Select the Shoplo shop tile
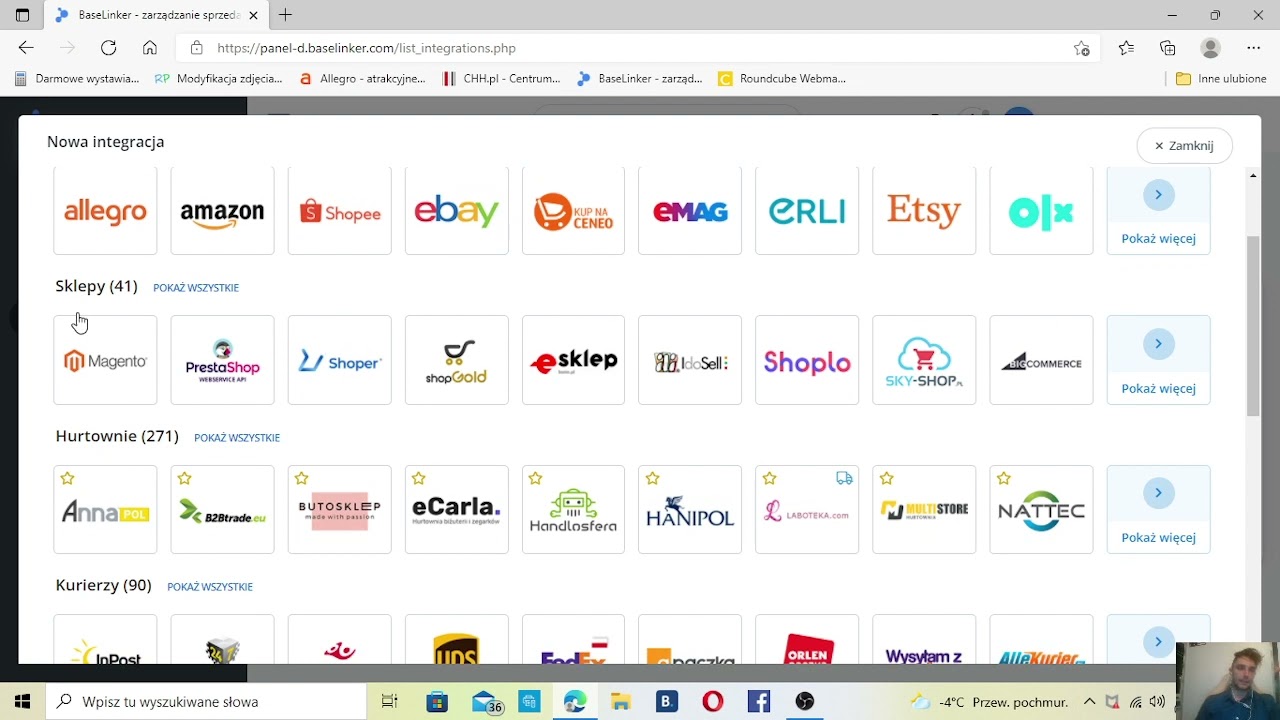The height and width of the screenshot is (720, 1280). pyautogui.click(x=807, y=360)
